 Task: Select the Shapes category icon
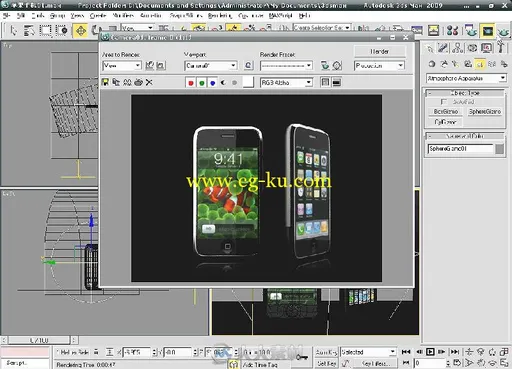444,64
